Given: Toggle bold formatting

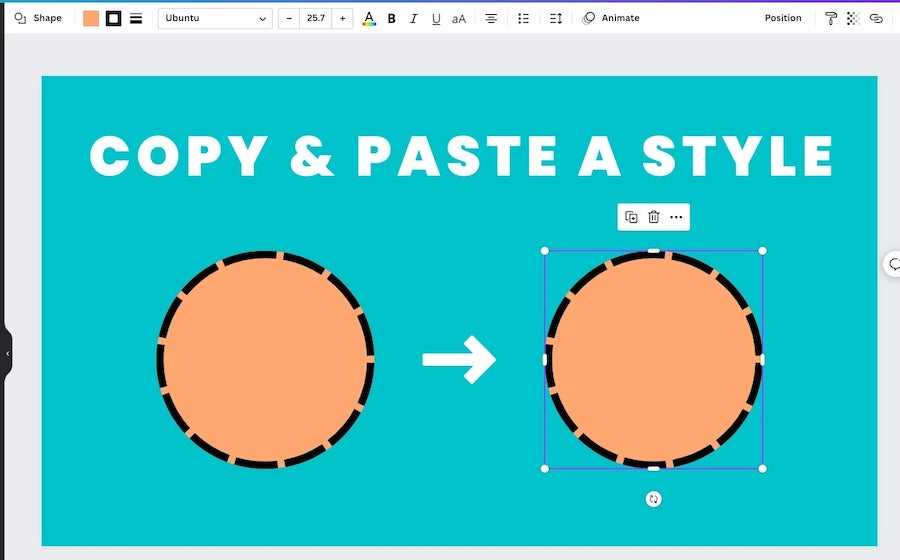Looking at the screenshot, I should pos(391,18).
